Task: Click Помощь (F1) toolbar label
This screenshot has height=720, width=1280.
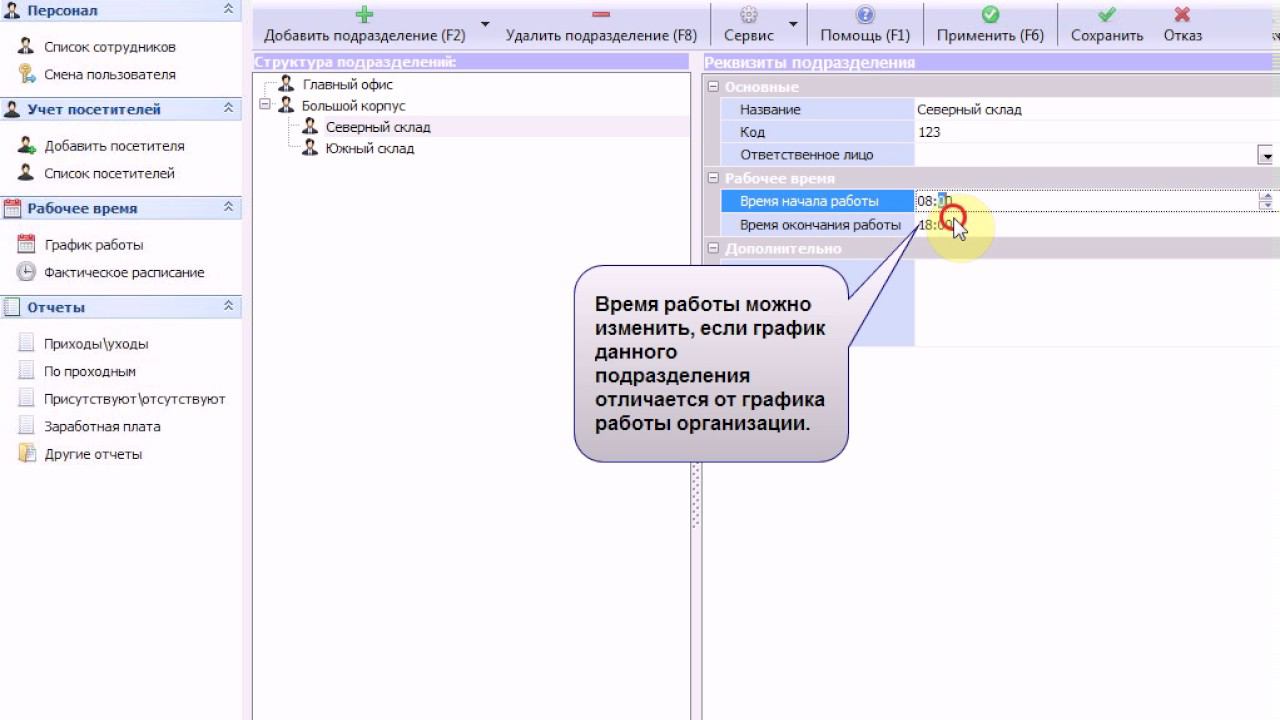Action: tap(865, 35)
